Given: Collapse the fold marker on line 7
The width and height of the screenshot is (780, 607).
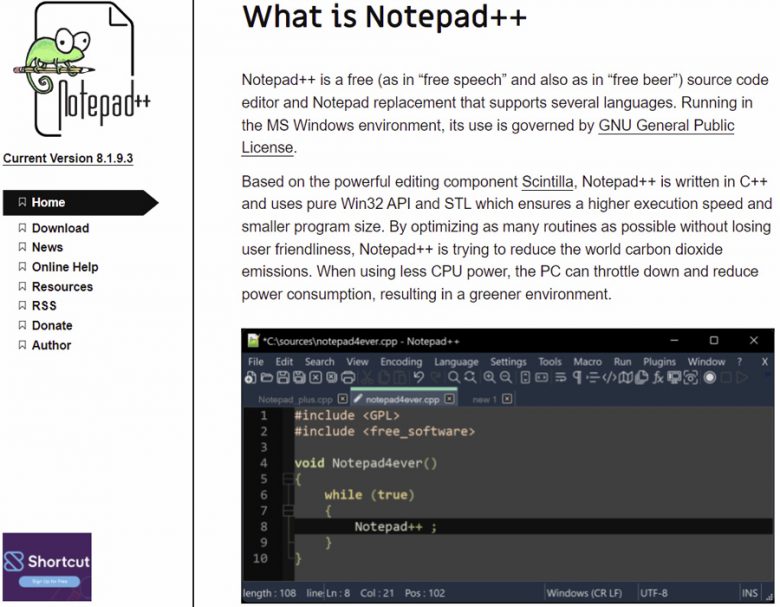Looking at the screenshot, I should [x=288, y=510].
